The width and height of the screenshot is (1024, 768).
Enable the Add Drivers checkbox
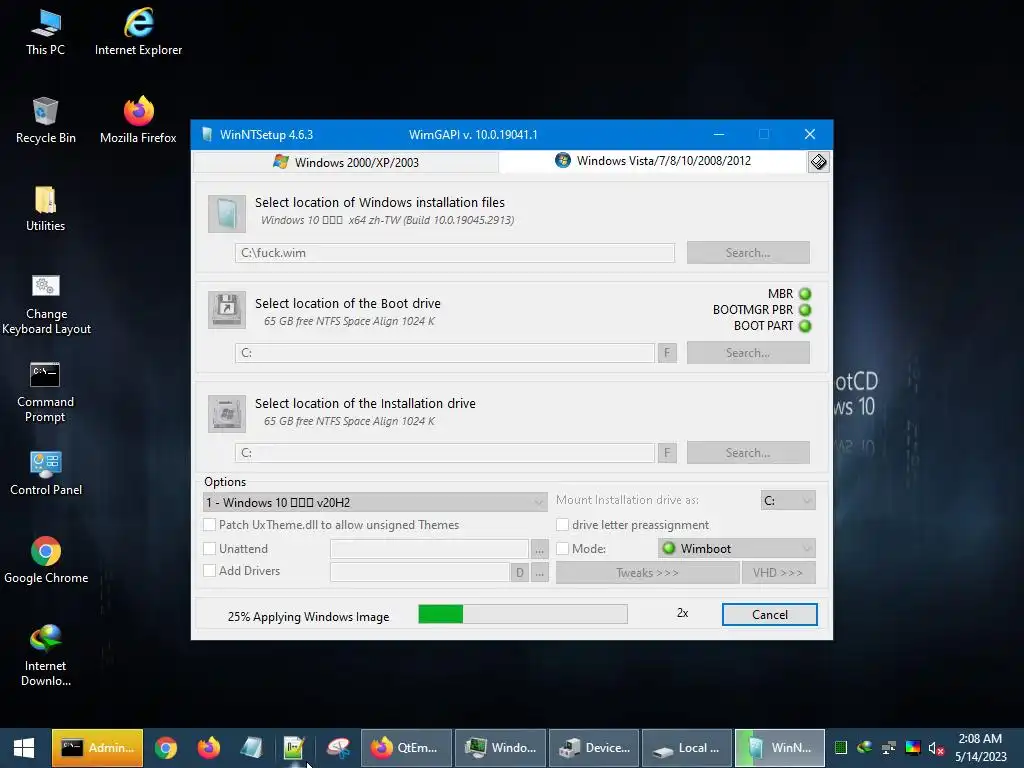coord(210,570)
